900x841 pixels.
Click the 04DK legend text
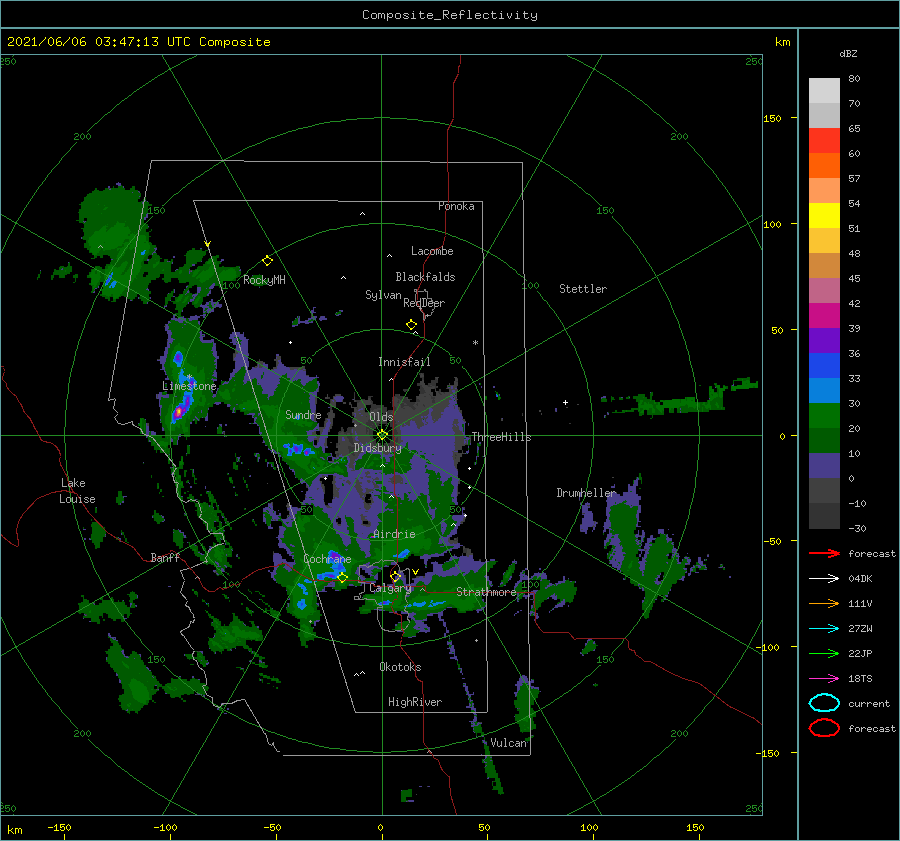[x=860, y=579]
